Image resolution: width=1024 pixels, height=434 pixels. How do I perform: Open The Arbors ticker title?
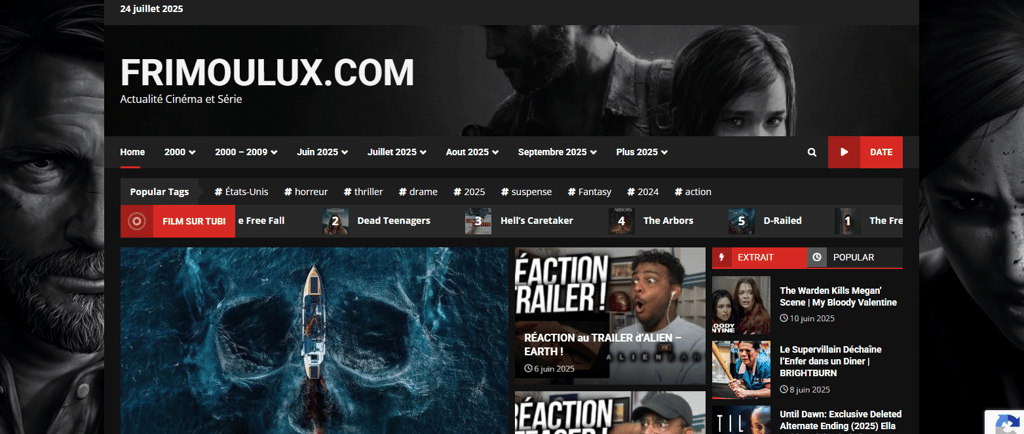click(668, 221)
